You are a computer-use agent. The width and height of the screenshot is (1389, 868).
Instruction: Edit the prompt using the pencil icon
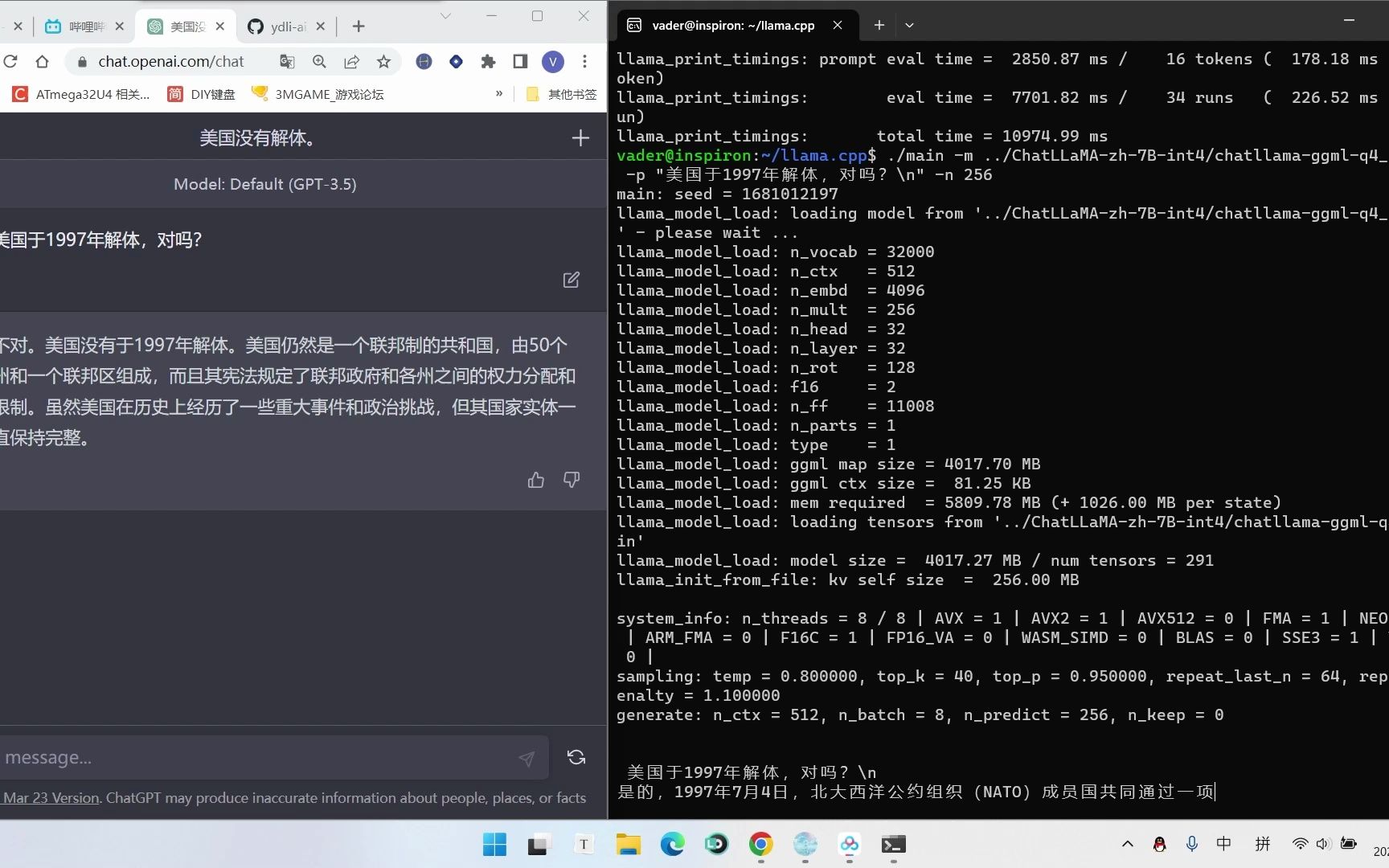(571, 280)
